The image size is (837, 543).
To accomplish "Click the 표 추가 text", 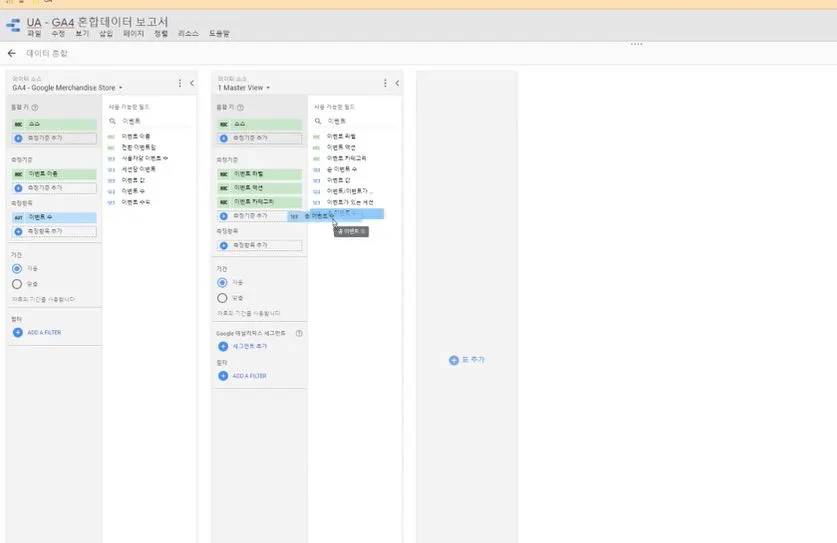I will (x=473, y=360).
